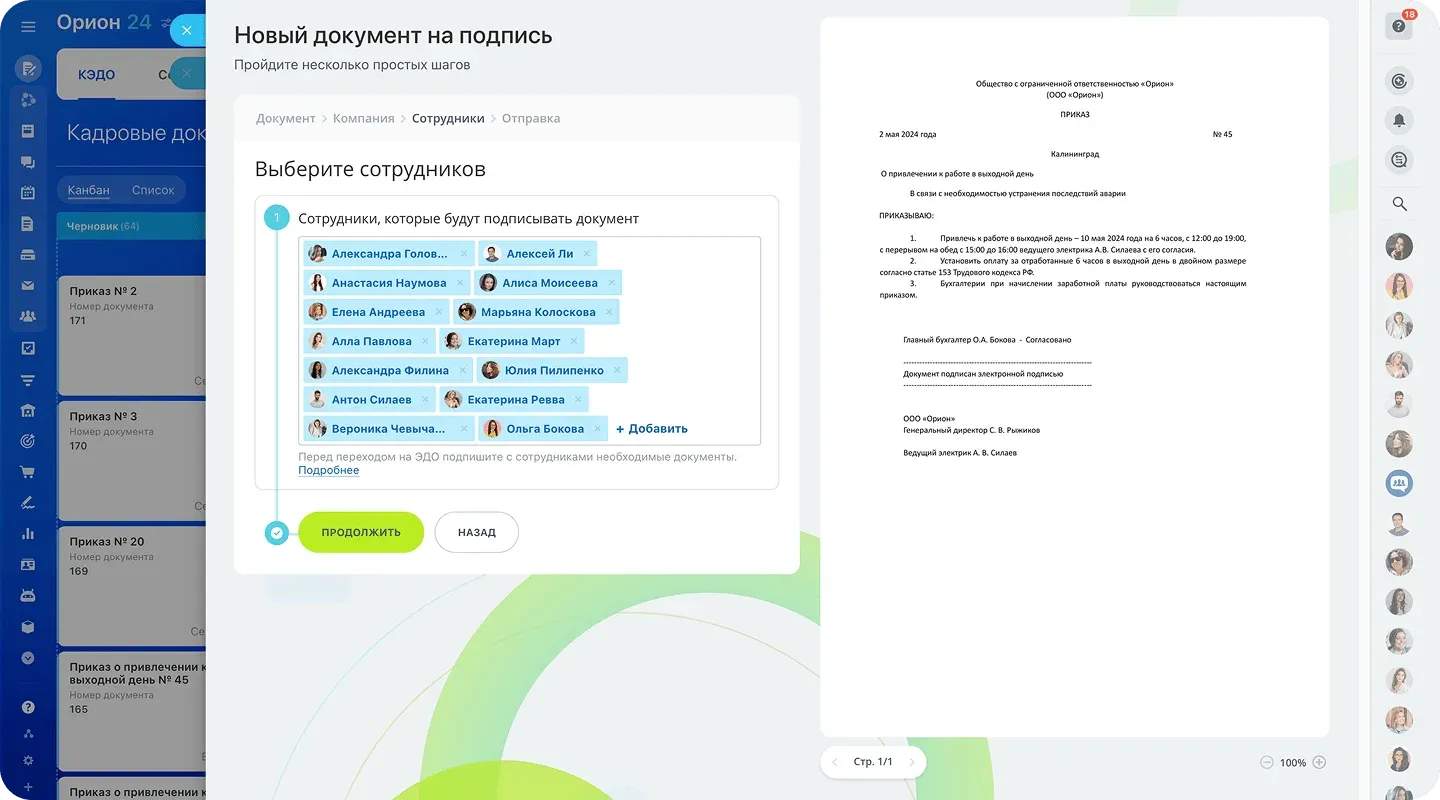Screen dimensions: 1440x800
Task: Open help panel showing 18 badge
Action: tap(1399, 25)
